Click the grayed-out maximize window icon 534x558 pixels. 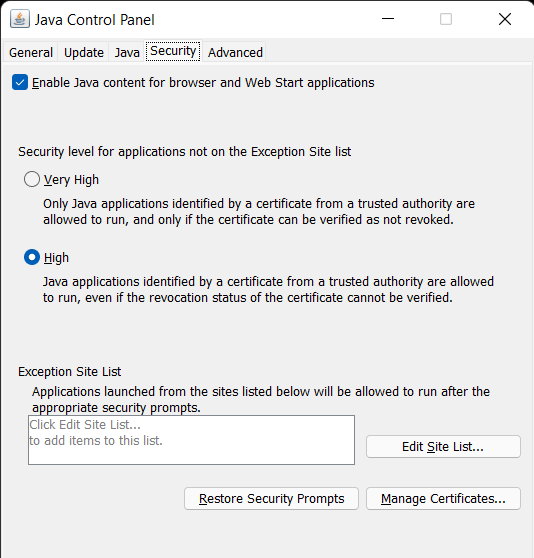point(446,19)
